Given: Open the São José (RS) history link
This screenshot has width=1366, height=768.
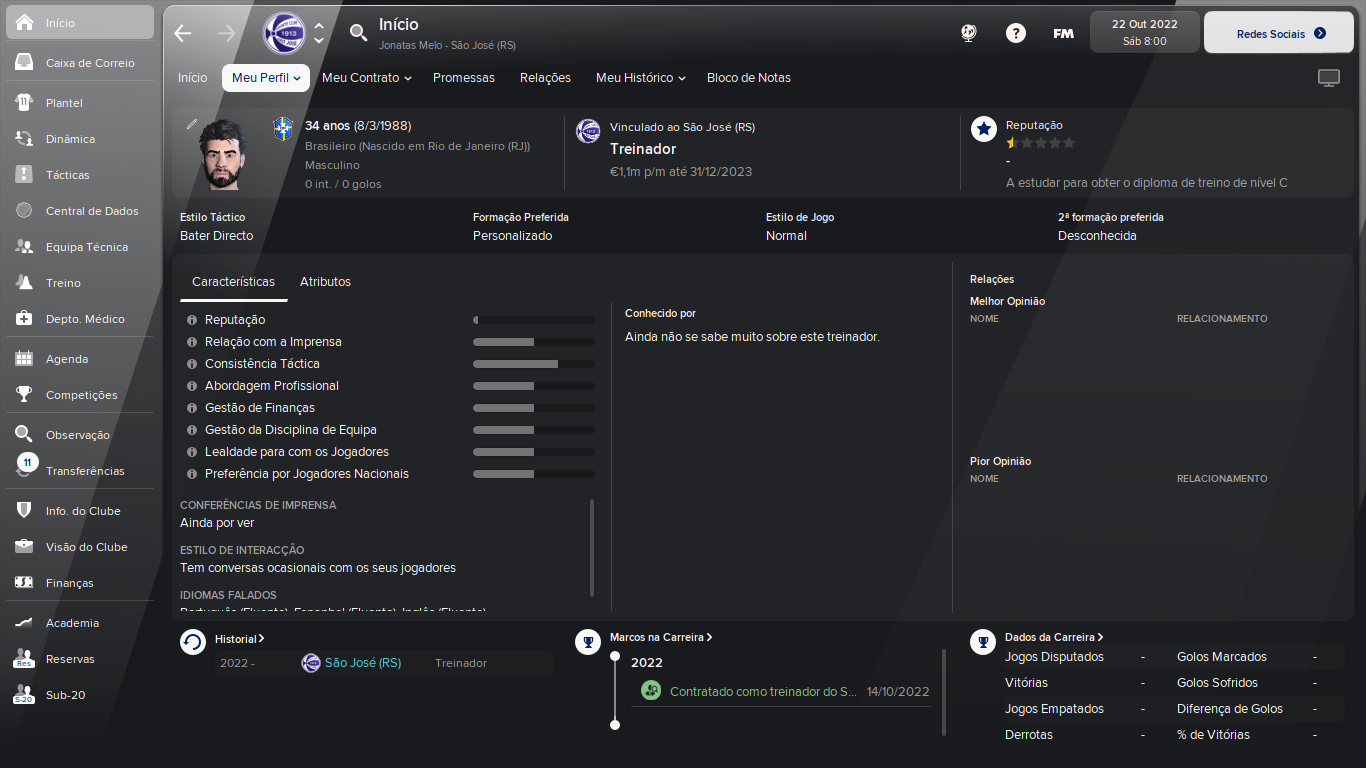Looking at the screenshot, I should coord(362,663).
